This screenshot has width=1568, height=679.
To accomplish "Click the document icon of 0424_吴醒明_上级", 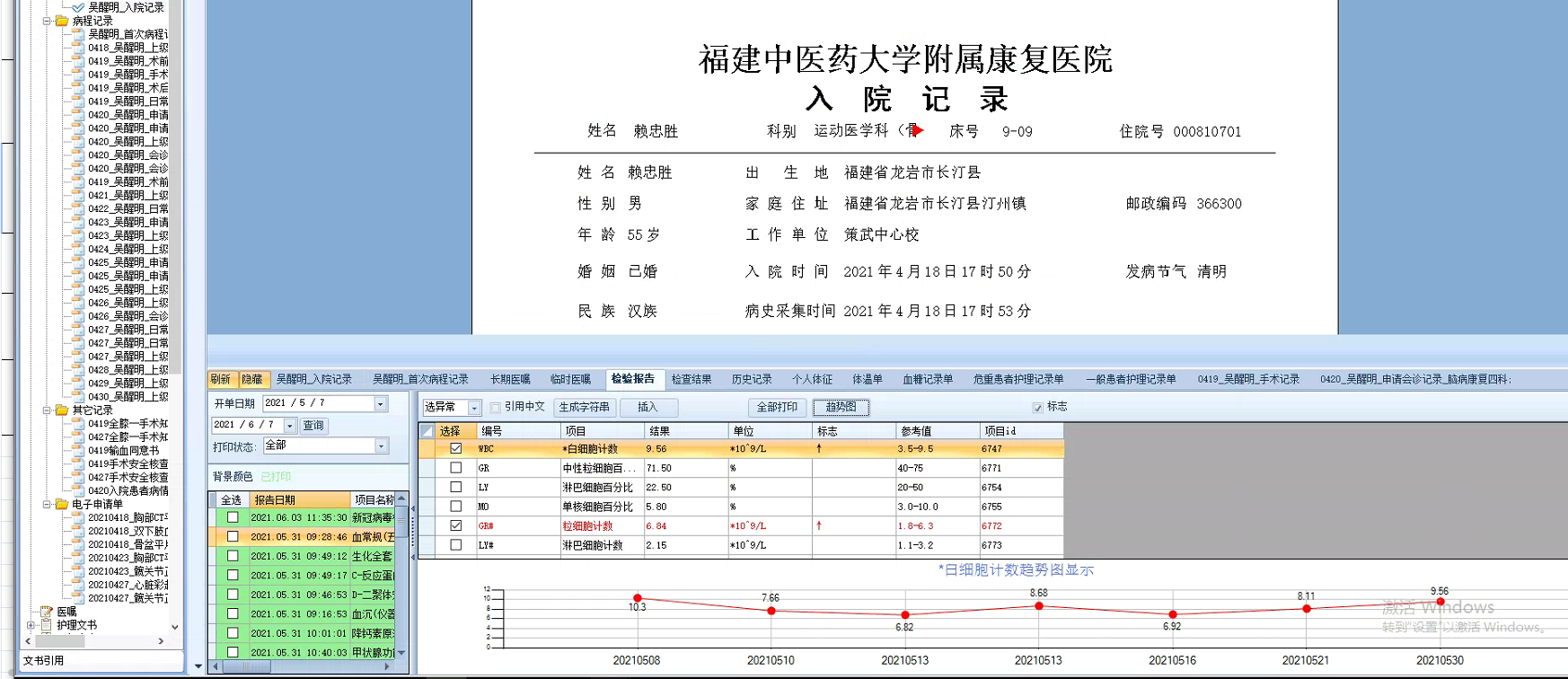I will pos(78,249).
